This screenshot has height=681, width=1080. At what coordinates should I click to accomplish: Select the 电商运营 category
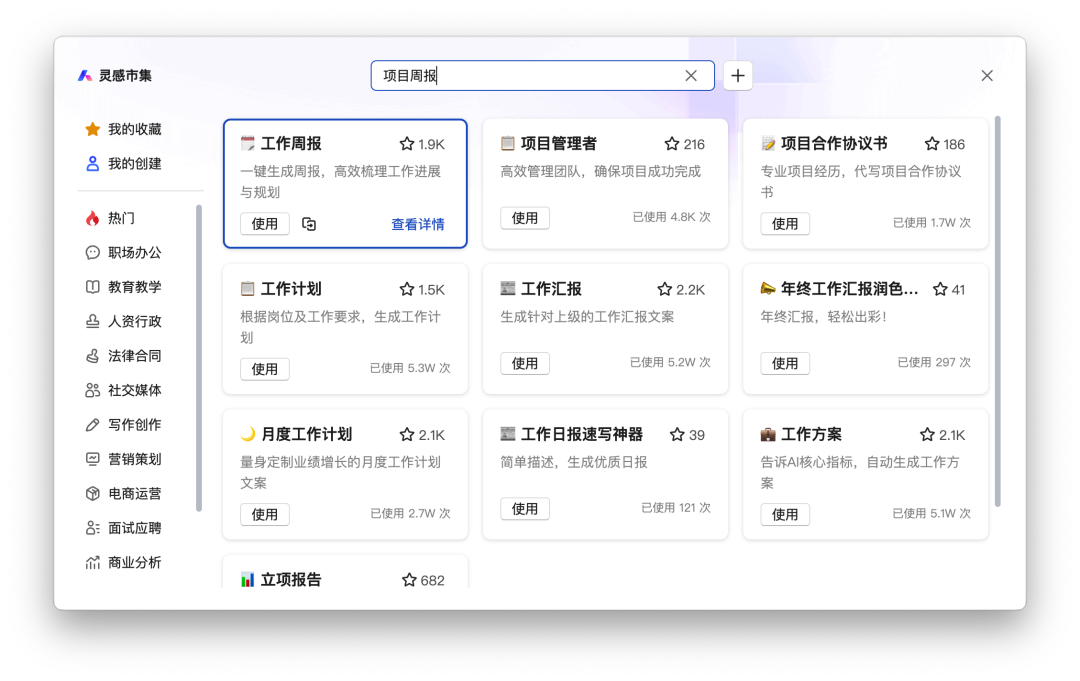pos(123,494)
